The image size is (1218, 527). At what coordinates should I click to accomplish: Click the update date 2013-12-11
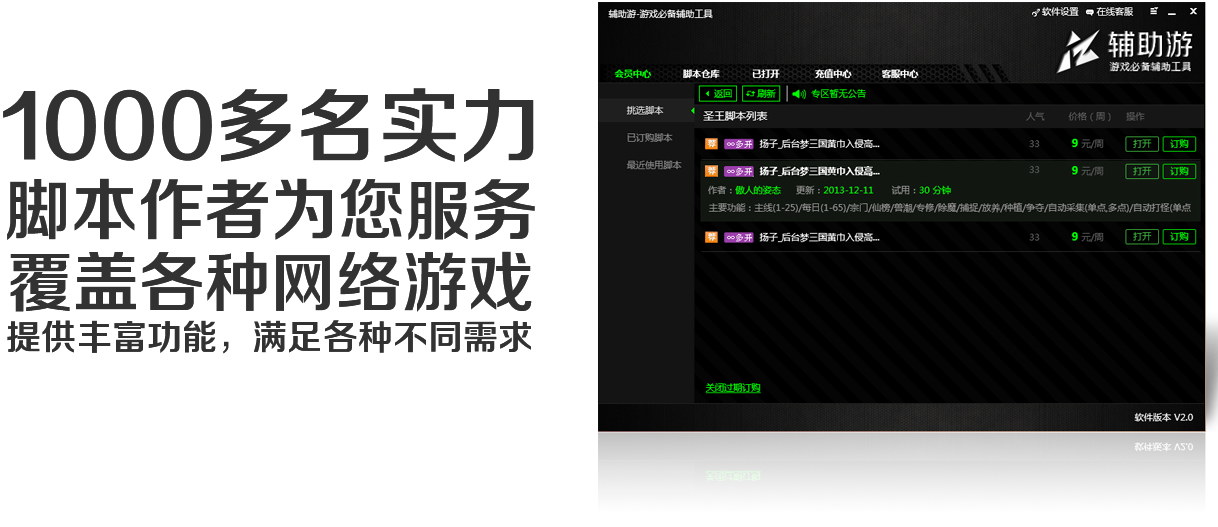coord(849,190)
